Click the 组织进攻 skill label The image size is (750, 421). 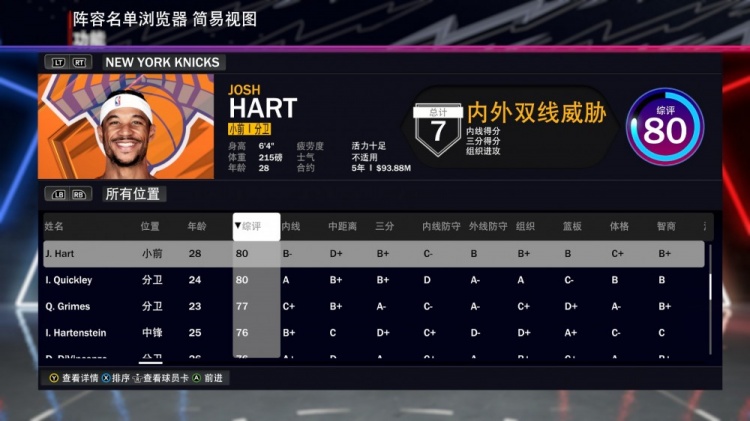(483, 151)
